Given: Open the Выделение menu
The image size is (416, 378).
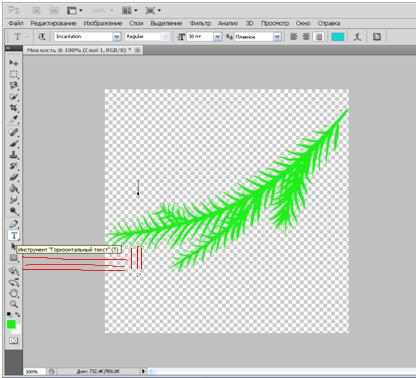Looking at the screenshot, I should 166,23.
